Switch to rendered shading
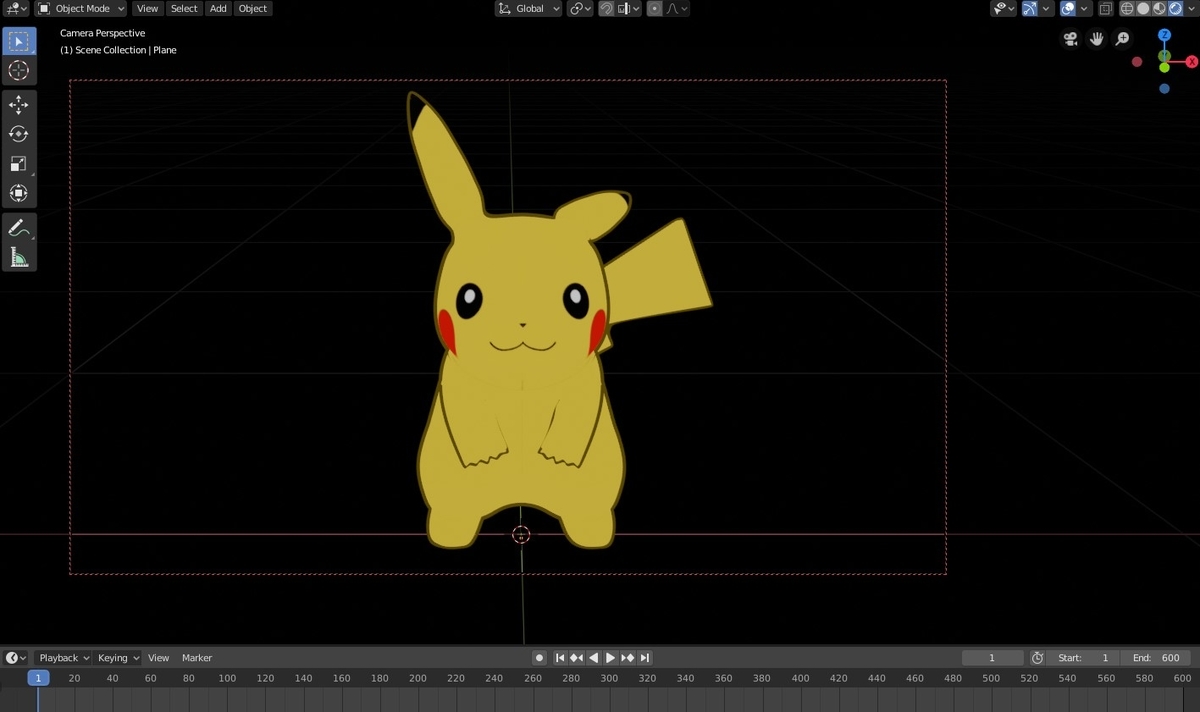 [1176, 8]
